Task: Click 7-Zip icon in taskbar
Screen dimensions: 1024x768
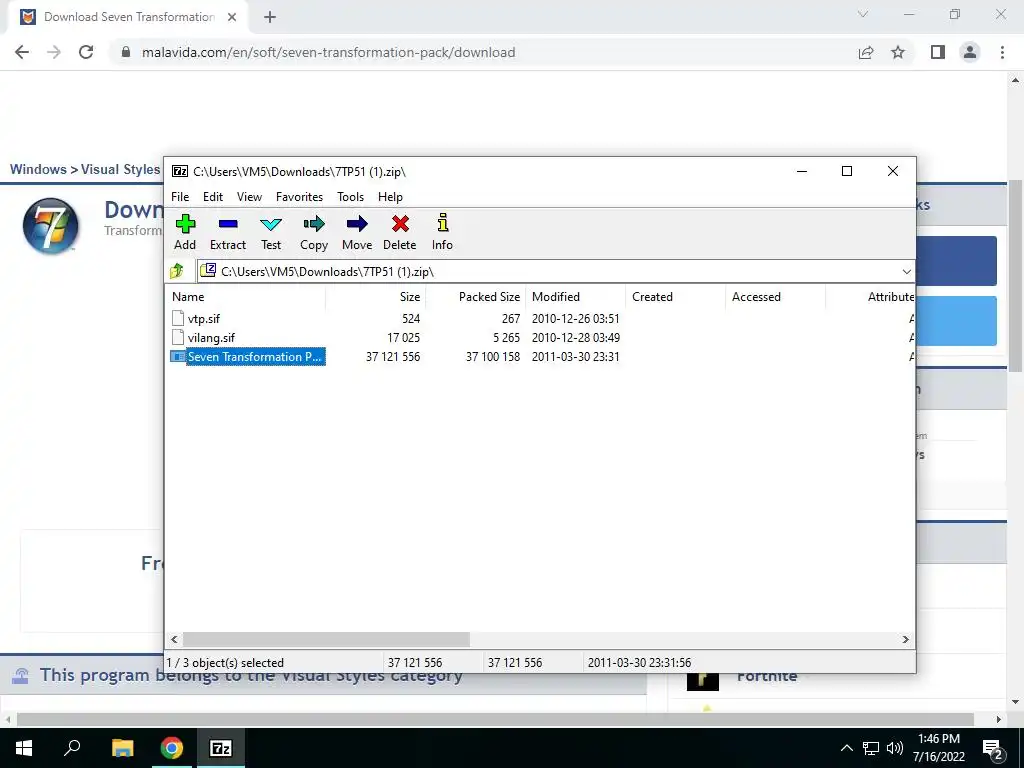Action: pyautogui.click(x=221, y=748)
